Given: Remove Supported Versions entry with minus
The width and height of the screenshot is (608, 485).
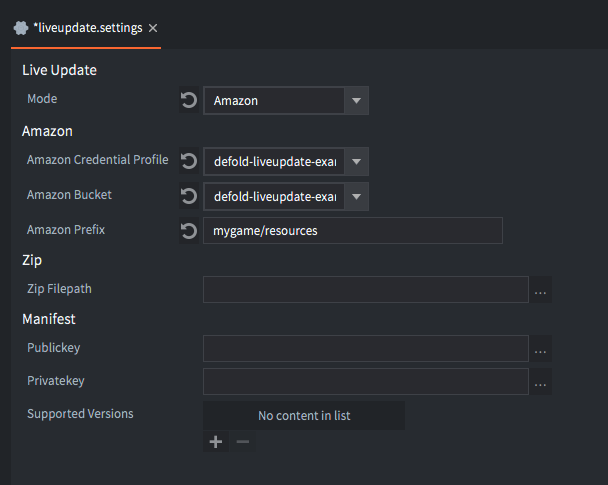Looking at the screenshot, I should (x=242, y=441).
